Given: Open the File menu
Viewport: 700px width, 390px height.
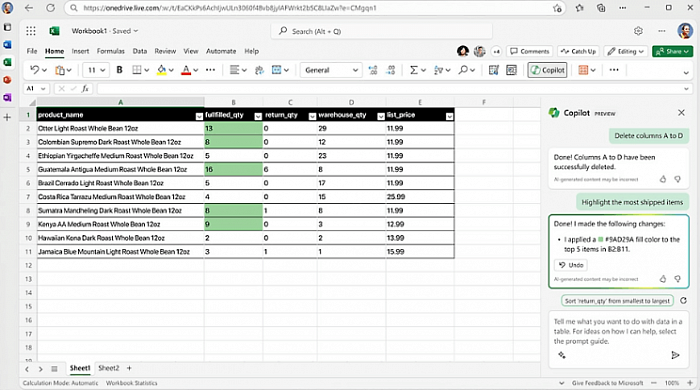Looking at the screenshot, I should click(32, 51).
